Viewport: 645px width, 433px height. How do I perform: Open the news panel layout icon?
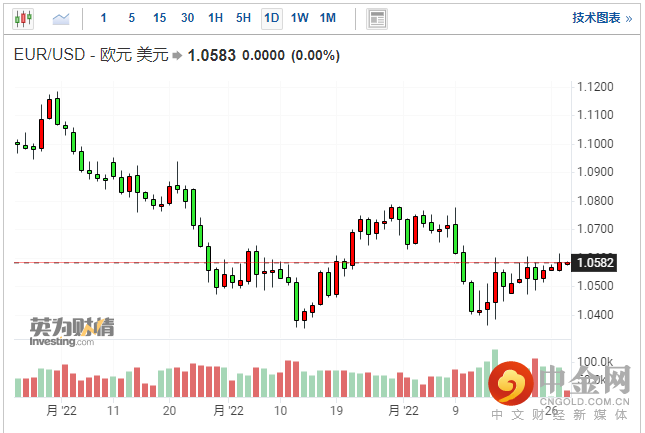coord(377,18)
